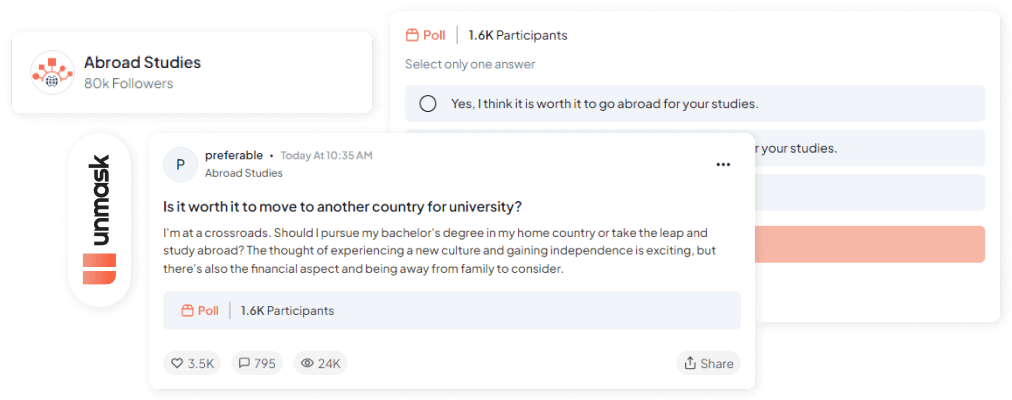Click the salmon-colored poll submit bar
The width and height of the screenshot is (1012, 400).
pyautogui.click(x=868, y=244)
